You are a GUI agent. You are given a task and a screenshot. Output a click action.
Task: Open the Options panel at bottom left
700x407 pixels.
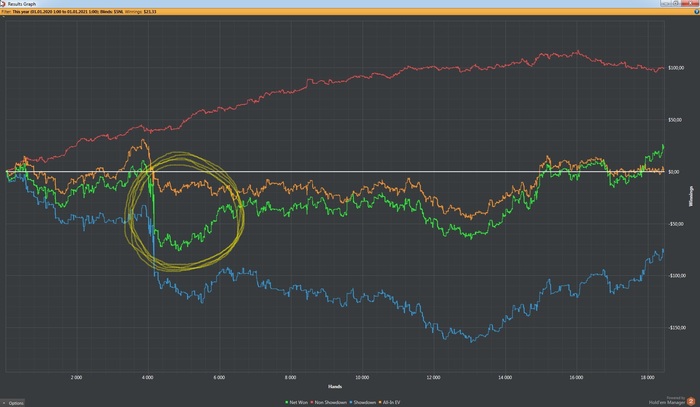pos(13,403)
